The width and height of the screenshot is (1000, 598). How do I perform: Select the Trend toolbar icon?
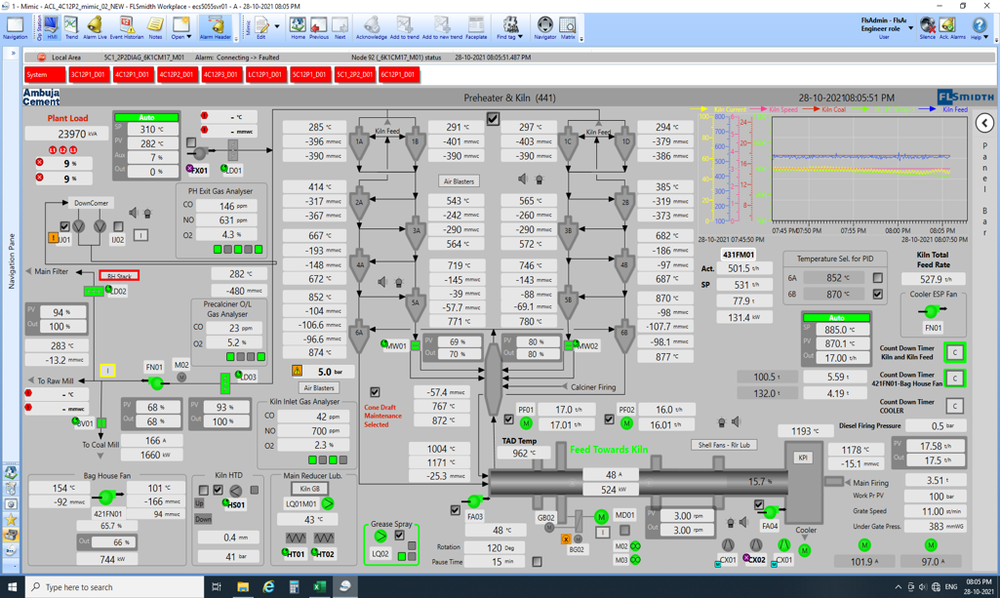pyautogui.click(x=72, y=26)
